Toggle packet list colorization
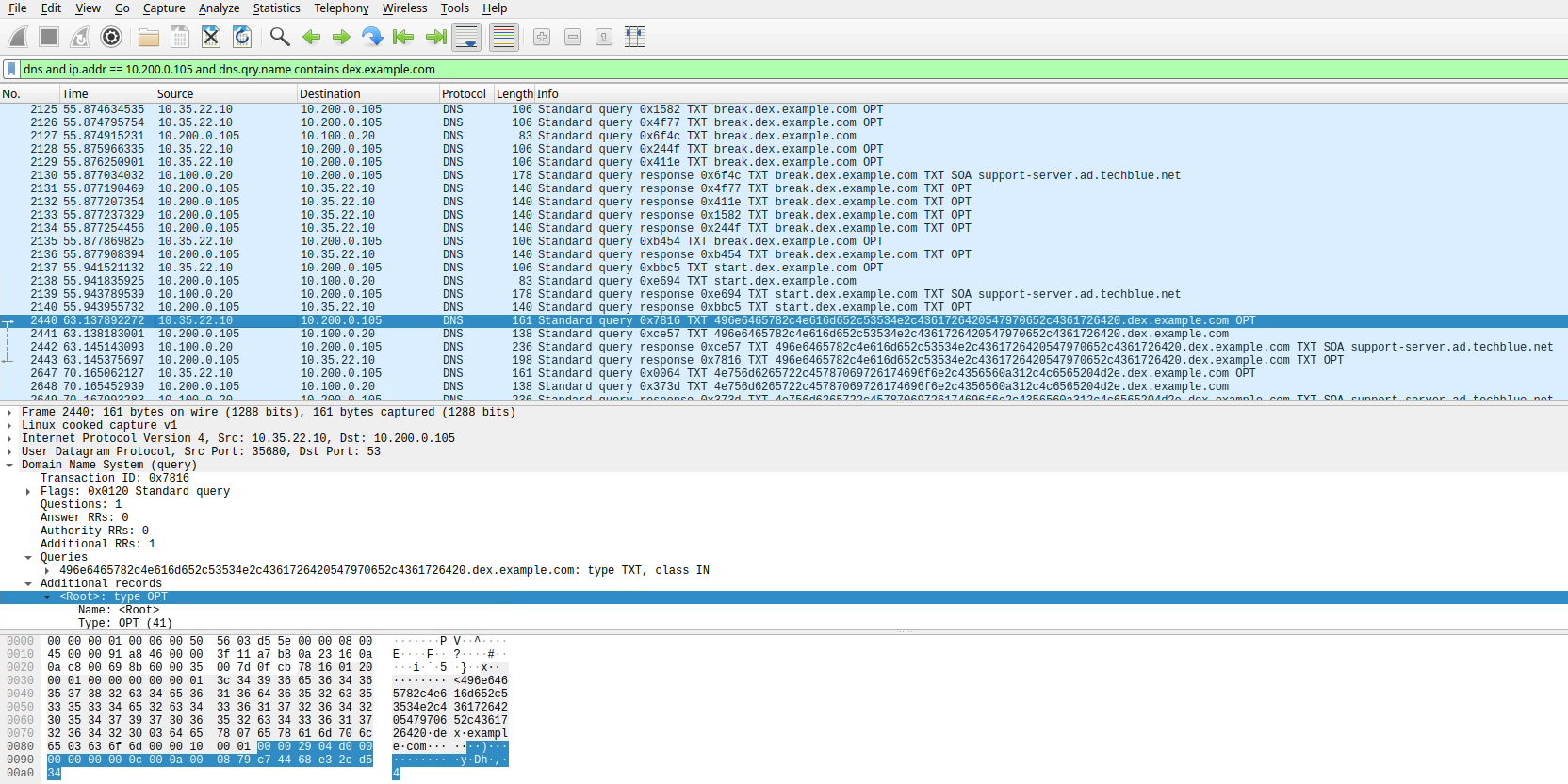Viewport: 1568px width, 784px height. click(x=504, y=37)
